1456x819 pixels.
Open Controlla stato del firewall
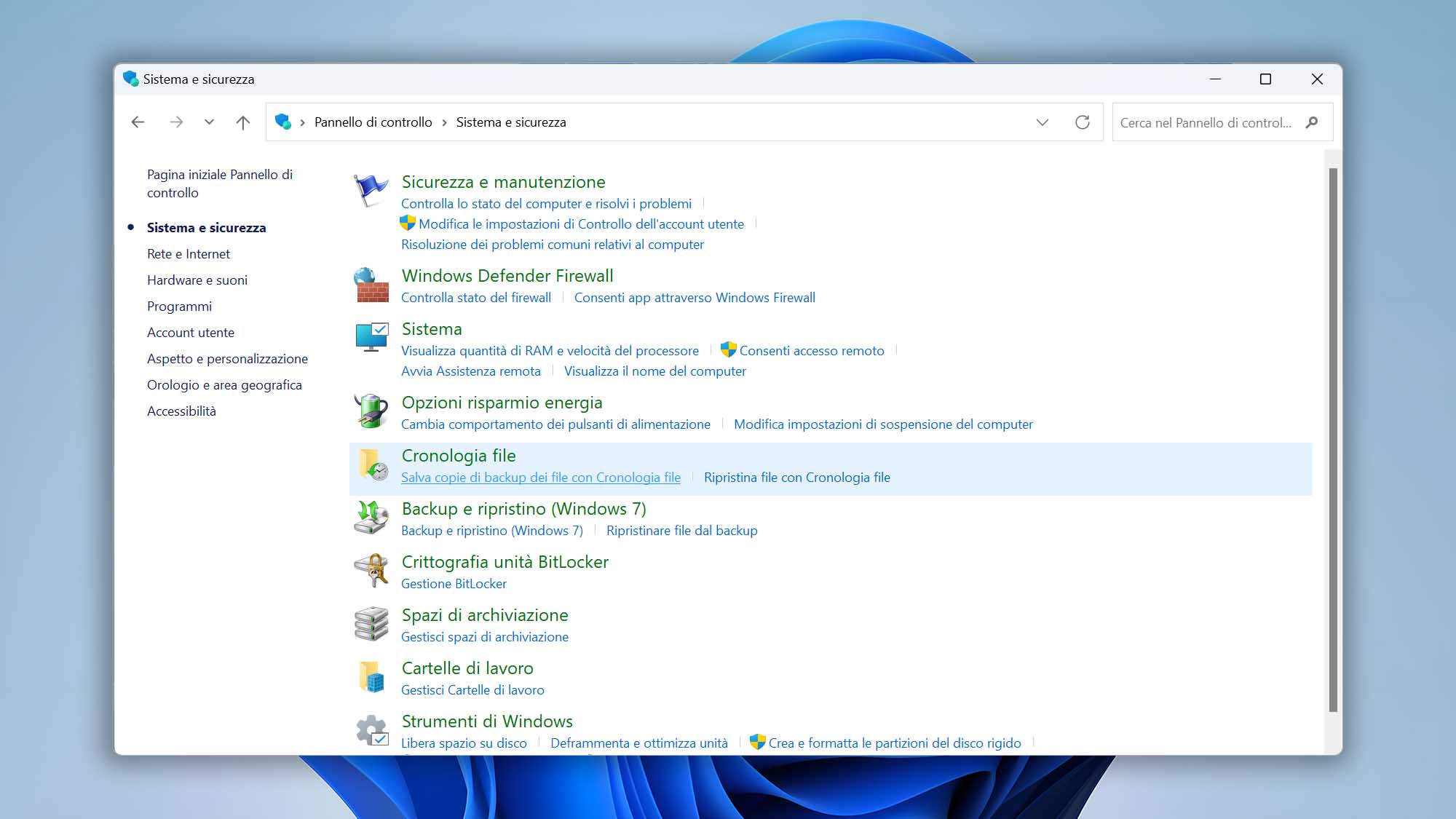476,297
